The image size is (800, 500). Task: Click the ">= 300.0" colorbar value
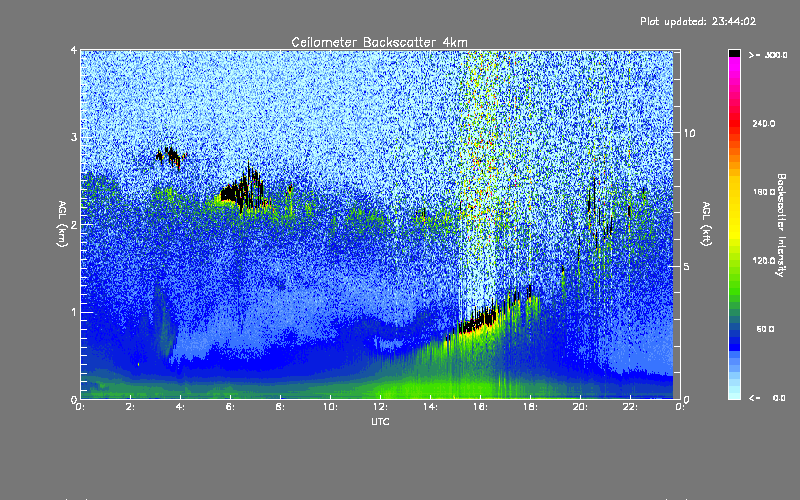point(768,55)
